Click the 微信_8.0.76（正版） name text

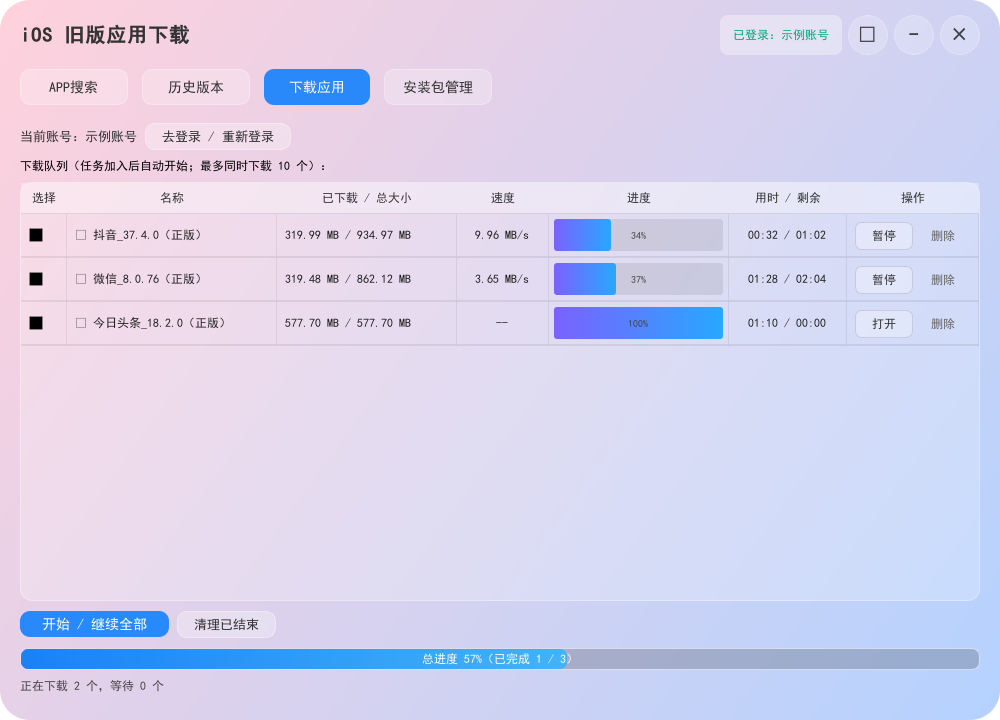pyautogui.click(x=150, y=279)
